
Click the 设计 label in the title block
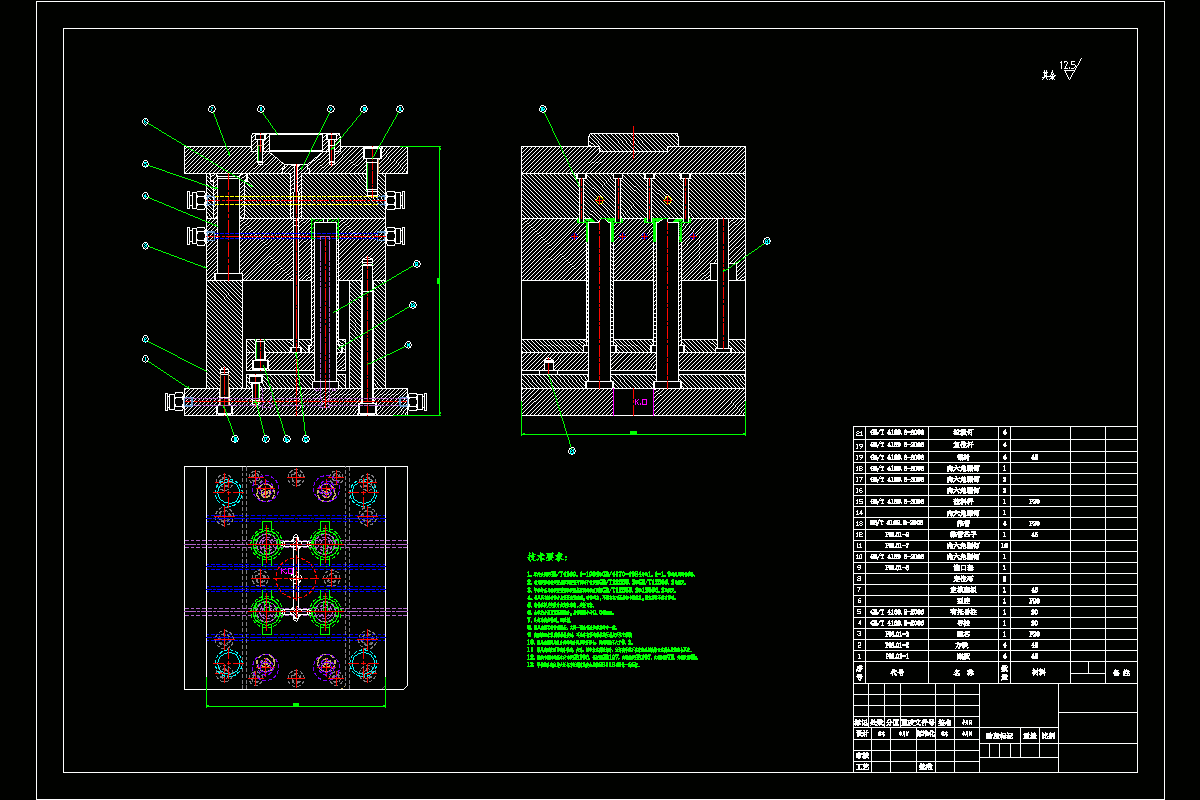pos(861,733)
